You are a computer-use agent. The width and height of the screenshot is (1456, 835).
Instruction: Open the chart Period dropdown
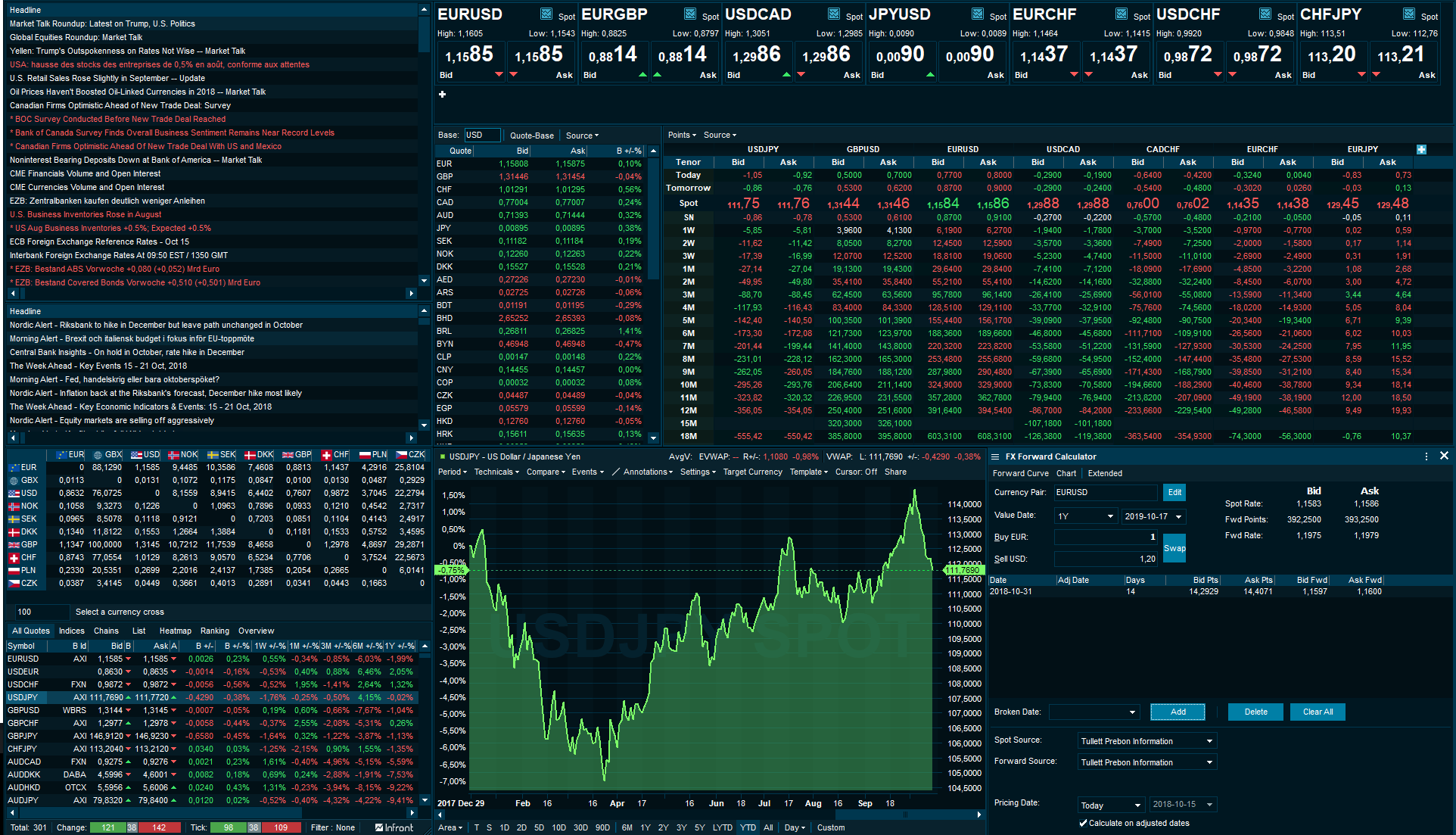point(453,472)
